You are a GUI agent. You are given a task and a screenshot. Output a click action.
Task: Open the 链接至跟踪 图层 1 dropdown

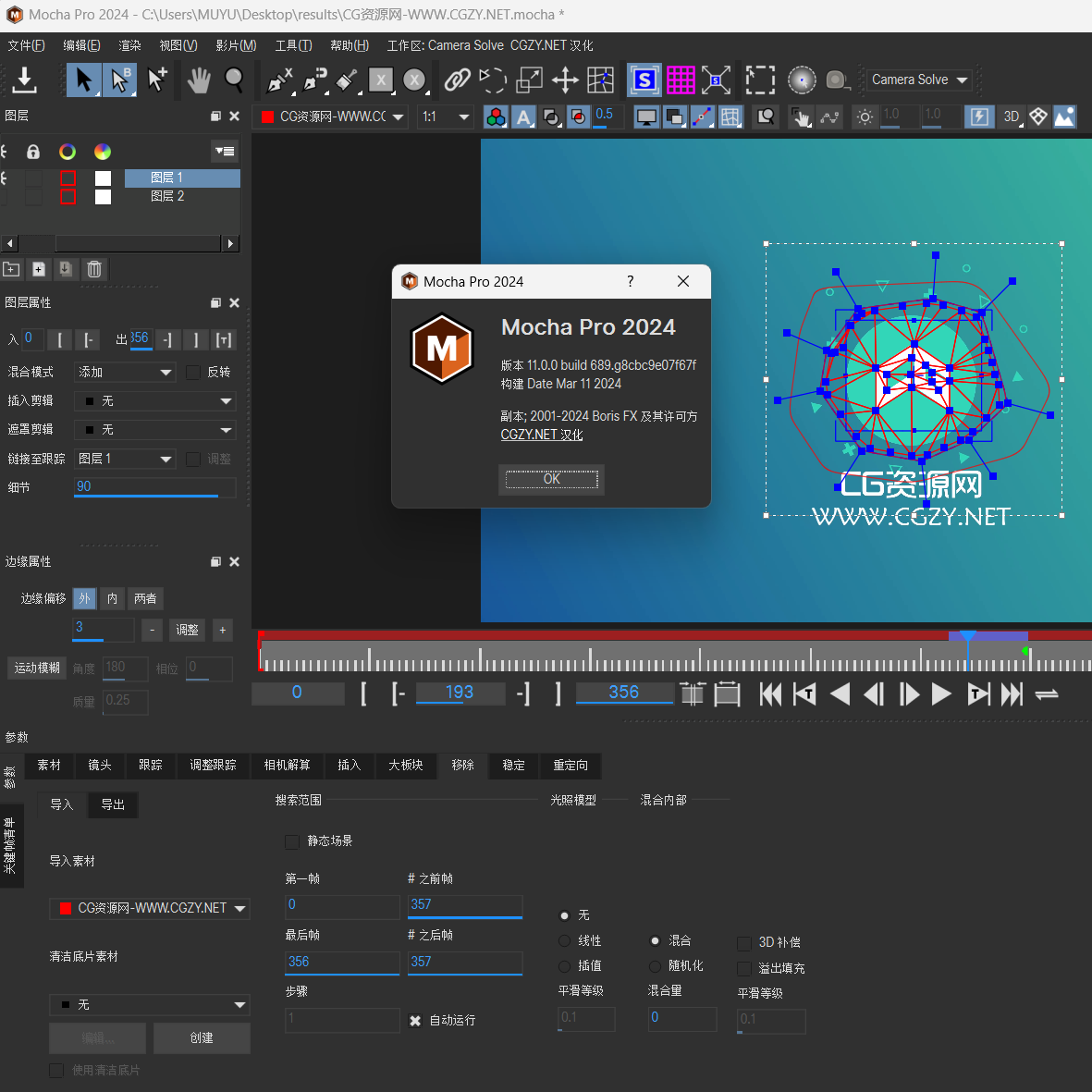(x=125, y=459)
